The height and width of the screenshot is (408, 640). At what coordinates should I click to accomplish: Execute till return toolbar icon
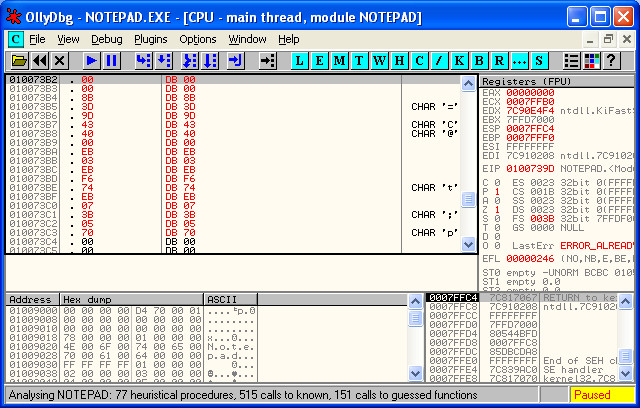236,61
